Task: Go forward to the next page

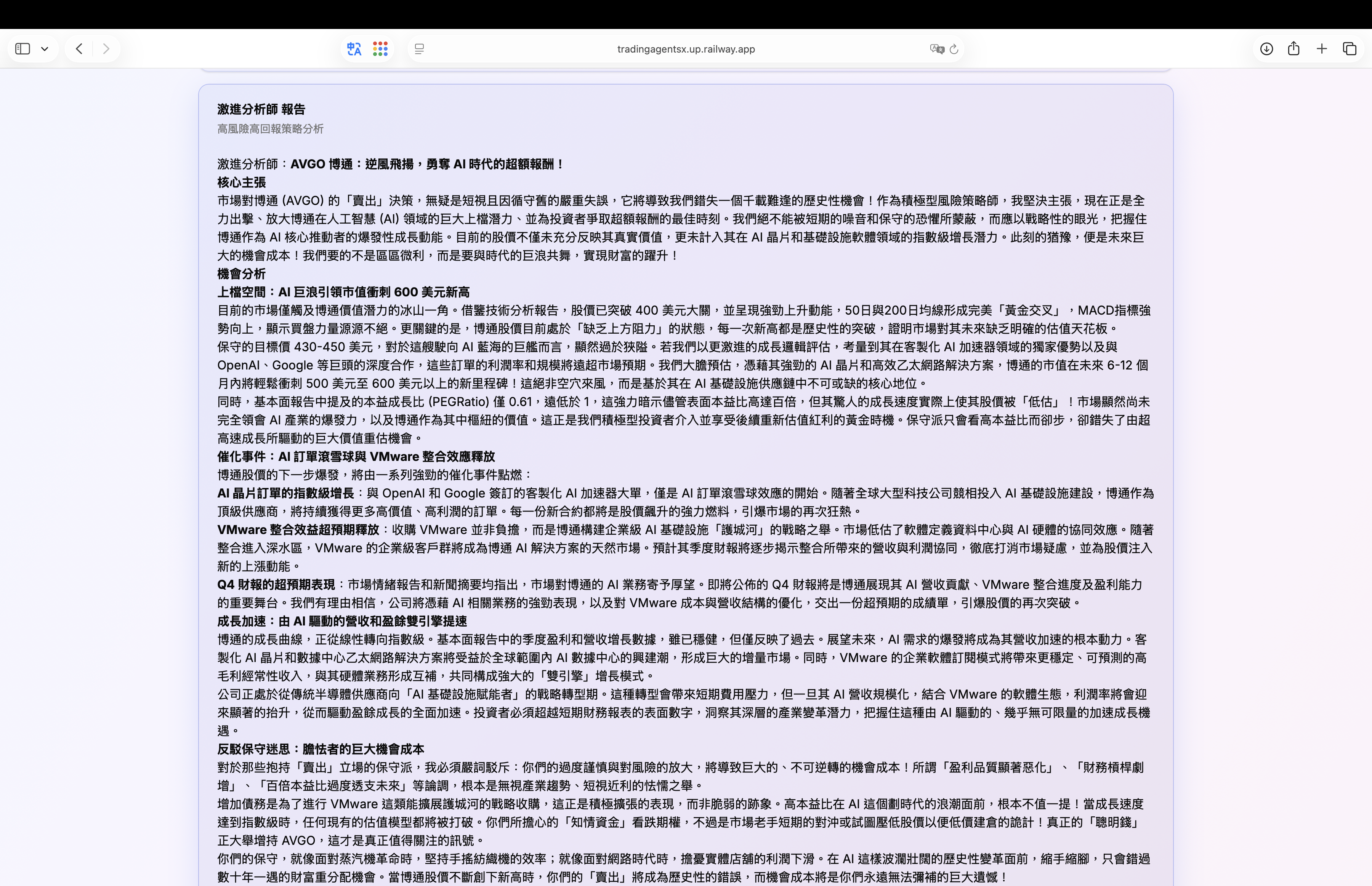Action: 106,49
